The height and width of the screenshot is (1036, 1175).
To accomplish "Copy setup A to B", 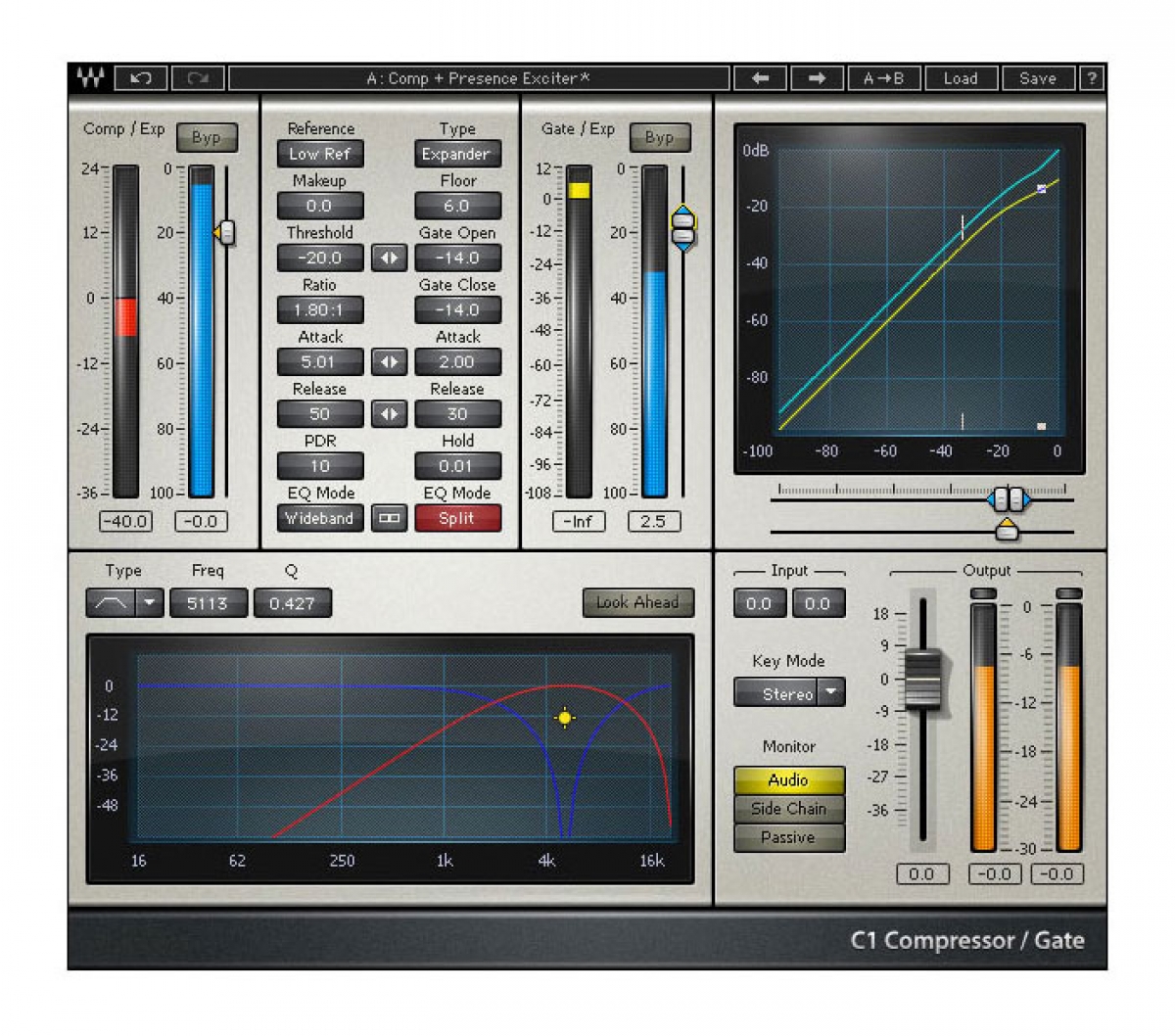I will point(883,78).
